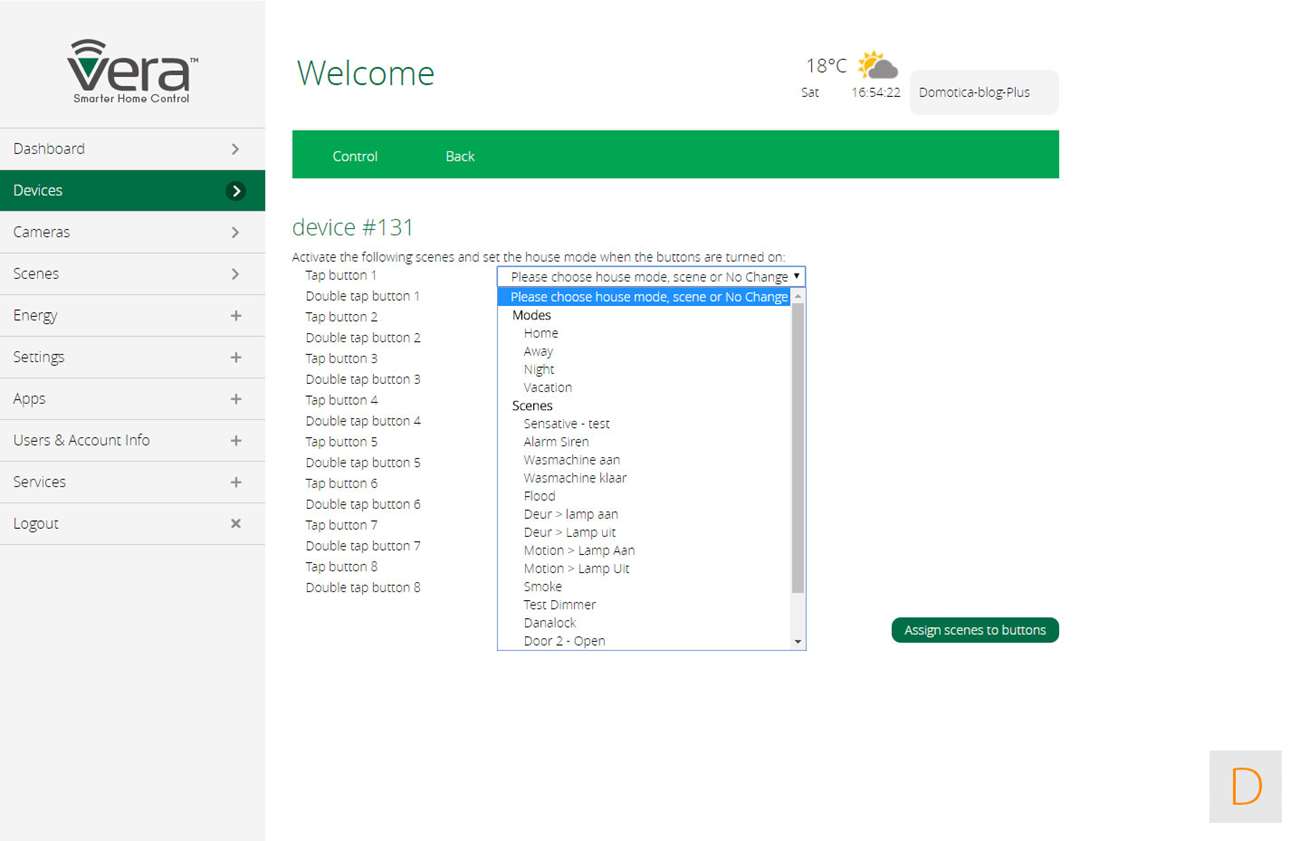Click the Domotica-blog-Plus account box
This screenshot has height=841, width=1300.
[983, 93]
